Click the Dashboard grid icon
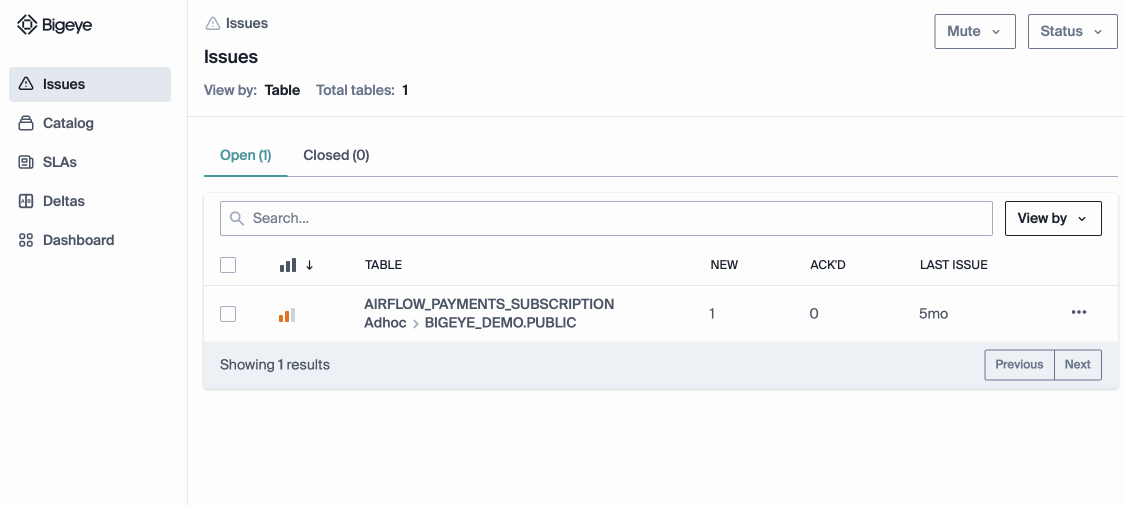Image resolution: width=1124 pixels, height=505 pixels. [26, 240]
